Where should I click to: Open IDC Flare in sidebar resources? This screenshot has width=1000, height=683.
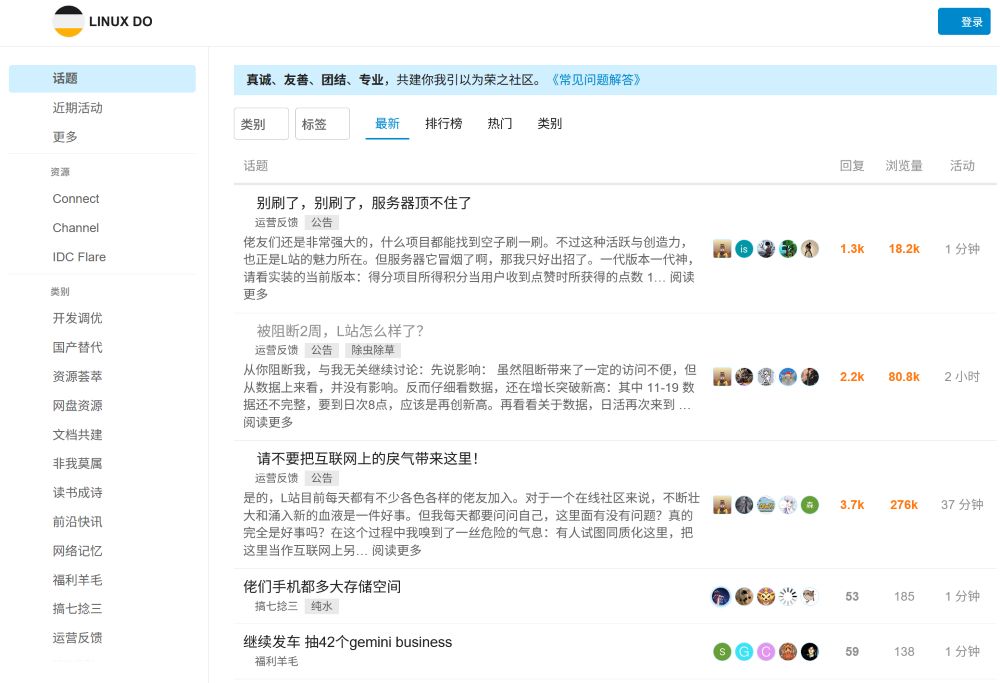point(79,257)
